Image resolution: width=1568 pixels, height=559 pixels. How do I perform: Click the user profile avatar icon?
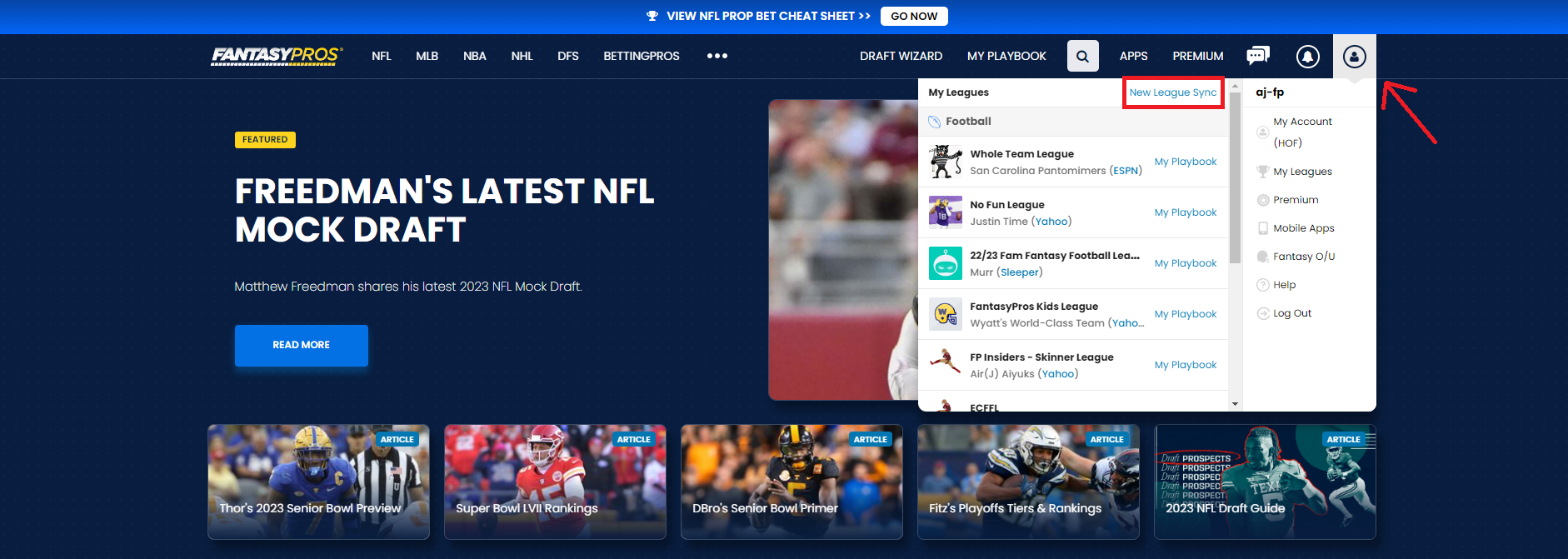point(1354,56)
